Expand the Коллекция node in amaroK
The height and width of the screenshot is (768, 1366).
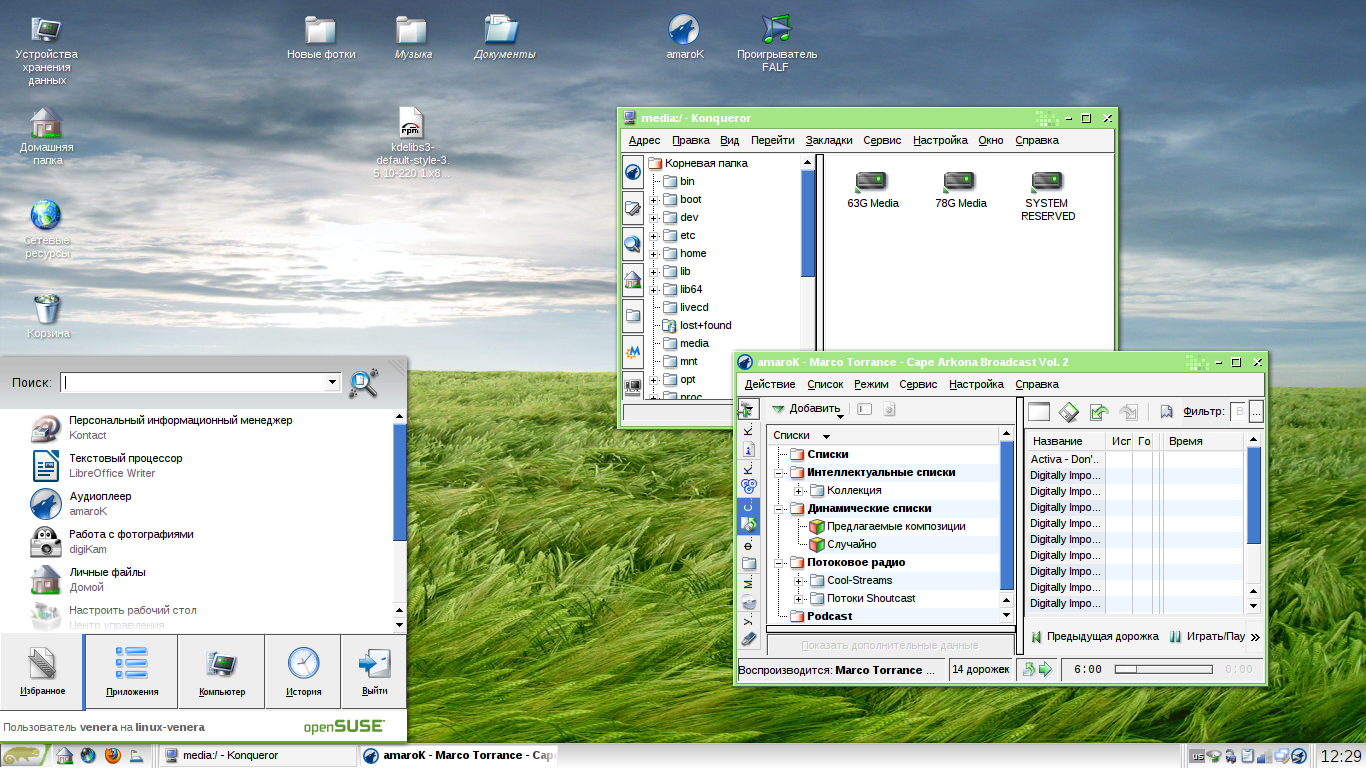799,490
